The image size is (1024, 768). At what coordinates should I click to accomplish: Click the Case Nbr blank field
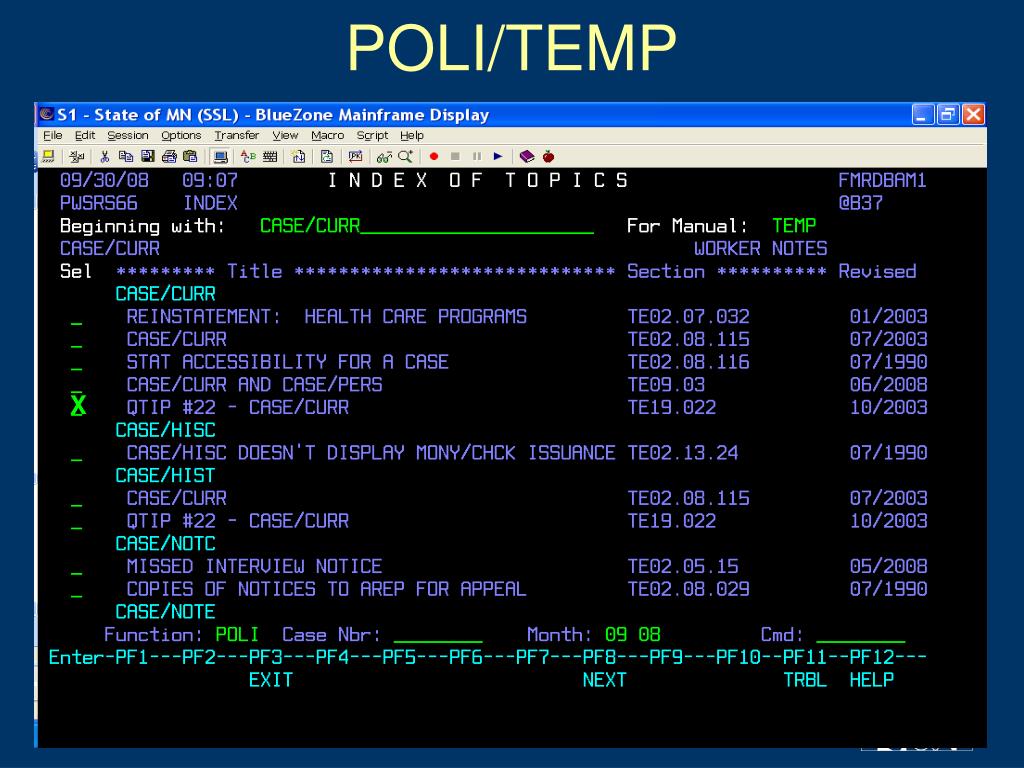(x=438, y=635)
